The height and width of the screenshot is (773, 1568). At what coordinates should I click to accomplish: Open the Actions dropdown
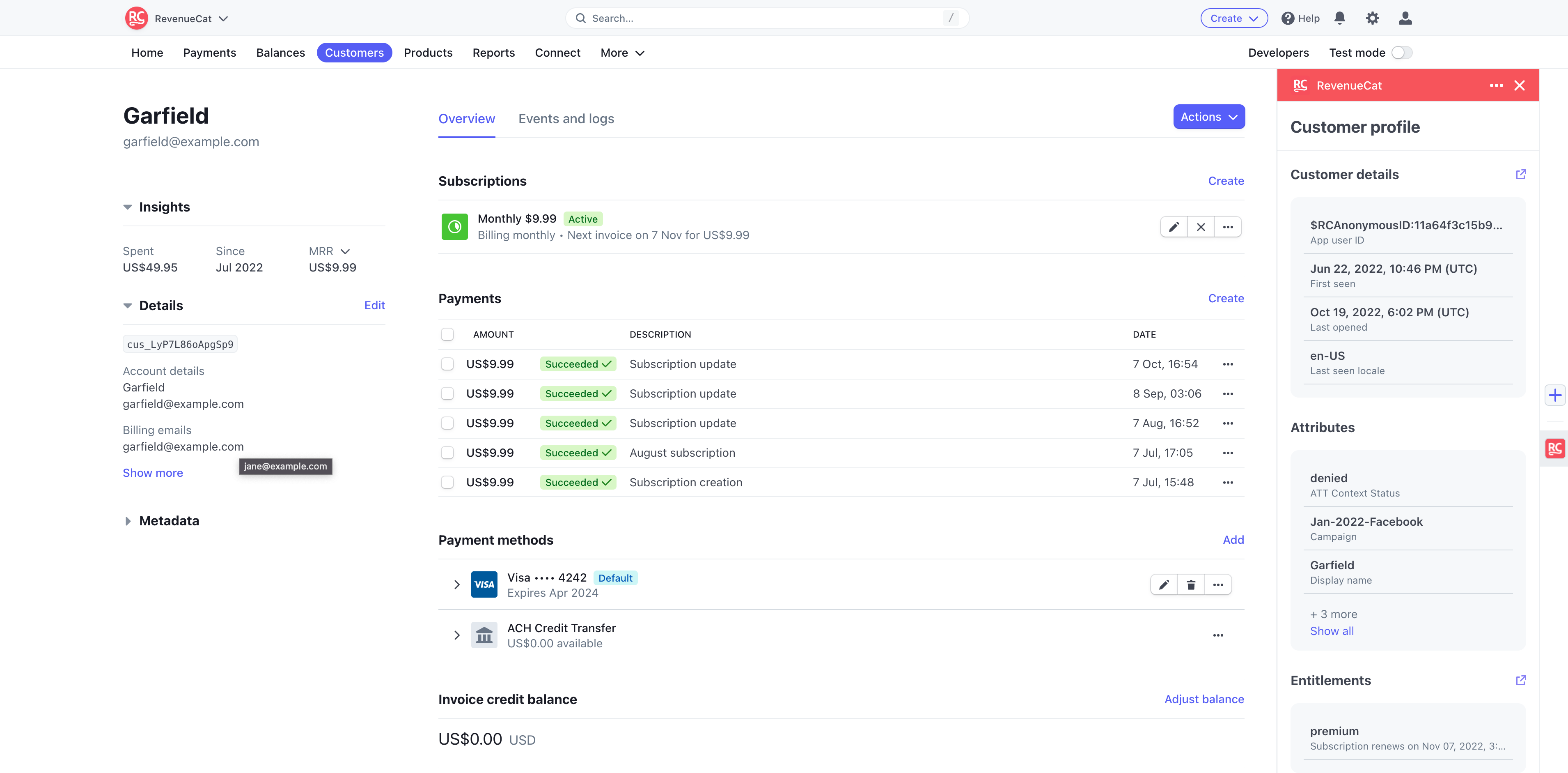(1208, 117)
